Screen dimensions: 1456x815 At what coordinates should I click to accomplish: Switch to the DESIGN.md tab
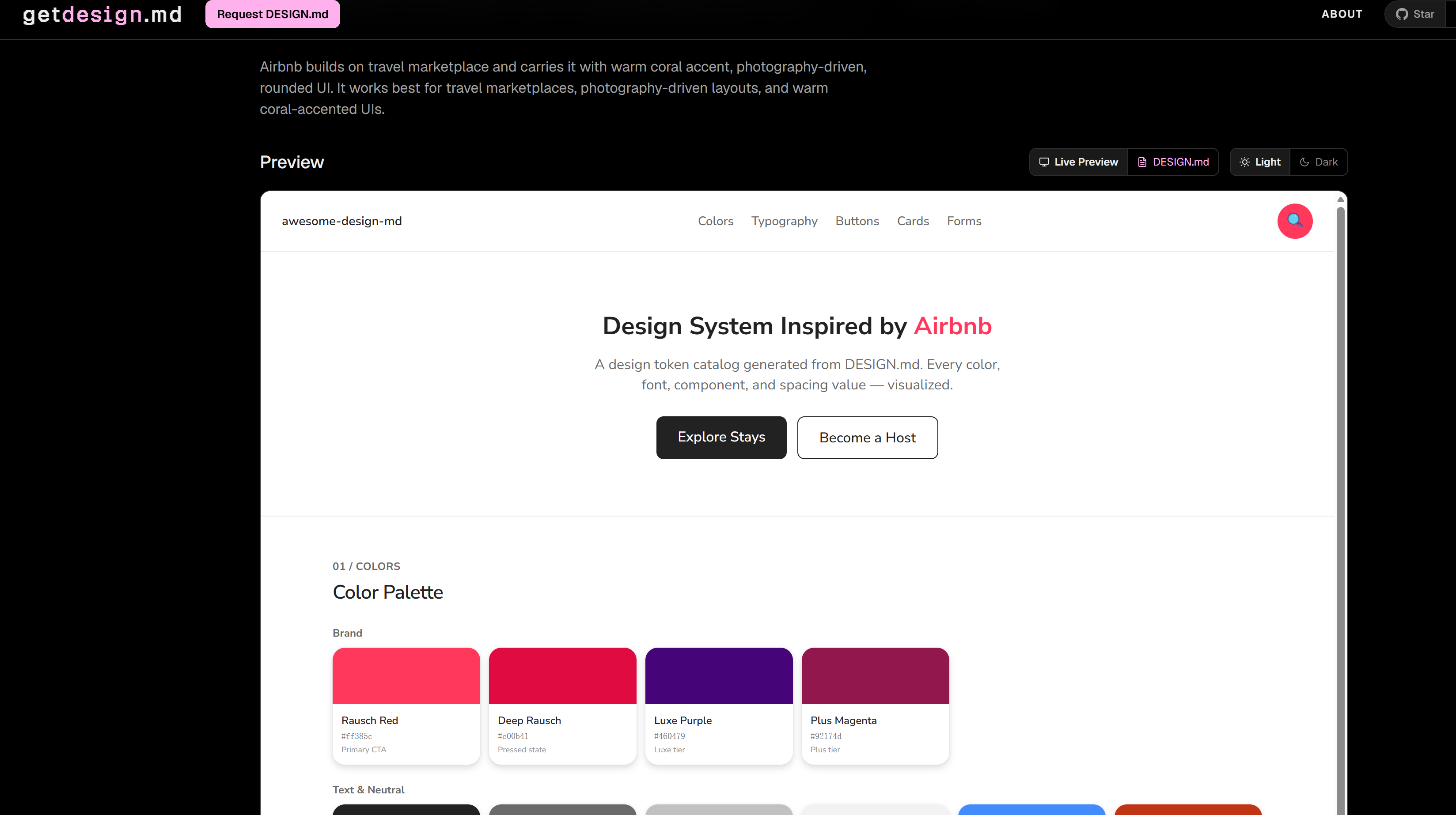pos(1173,162)
